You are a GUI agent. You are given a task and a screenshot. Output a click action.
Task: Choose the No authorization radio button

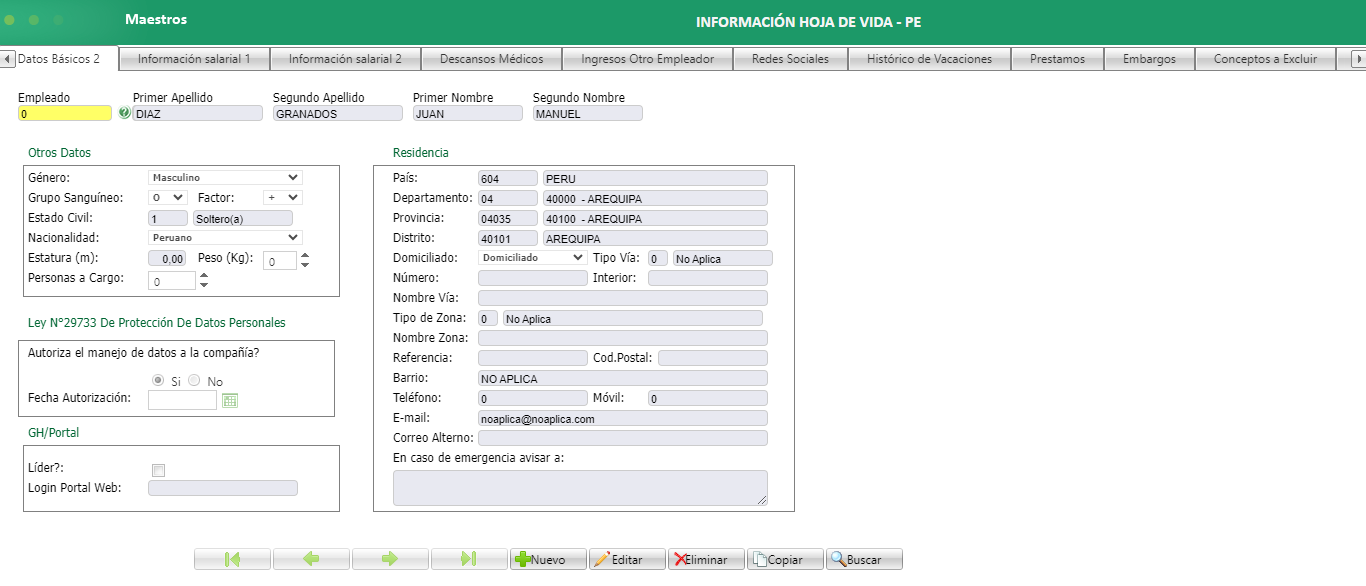coord(195,380)
